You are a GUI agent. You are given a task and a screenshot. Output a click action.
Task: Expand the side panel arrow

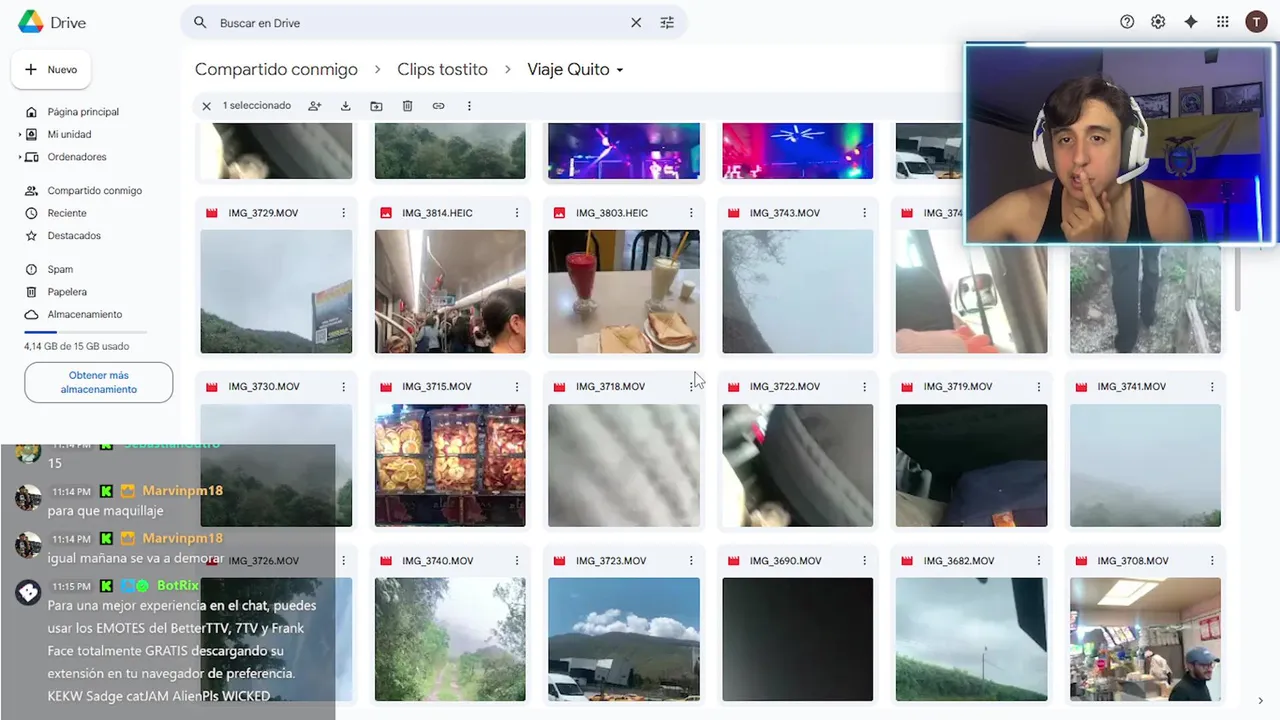[x=1260, y=701]
